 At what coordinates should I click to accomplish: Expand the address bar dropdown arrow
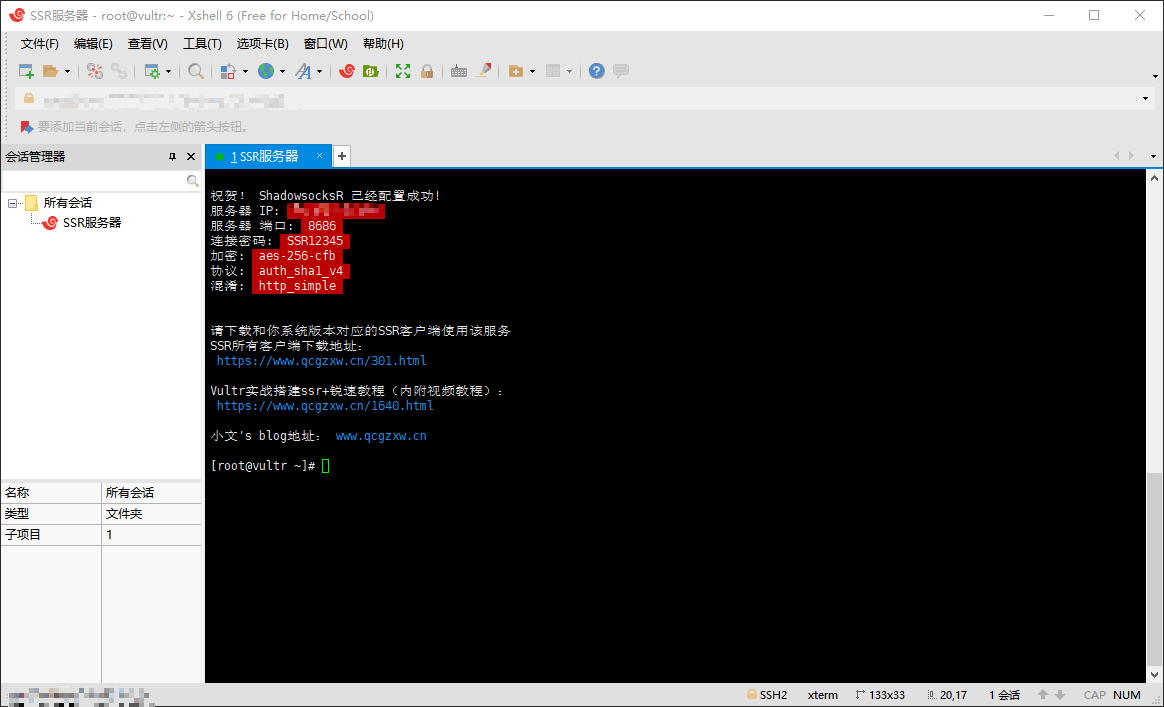[x=1145, y=99]
